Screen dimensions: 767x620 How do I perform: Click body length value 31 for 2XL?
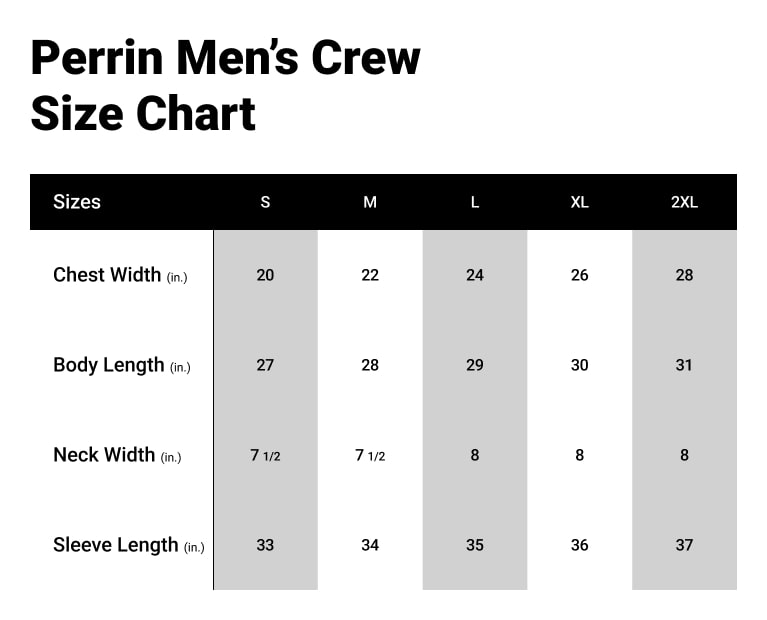[684, 365]
